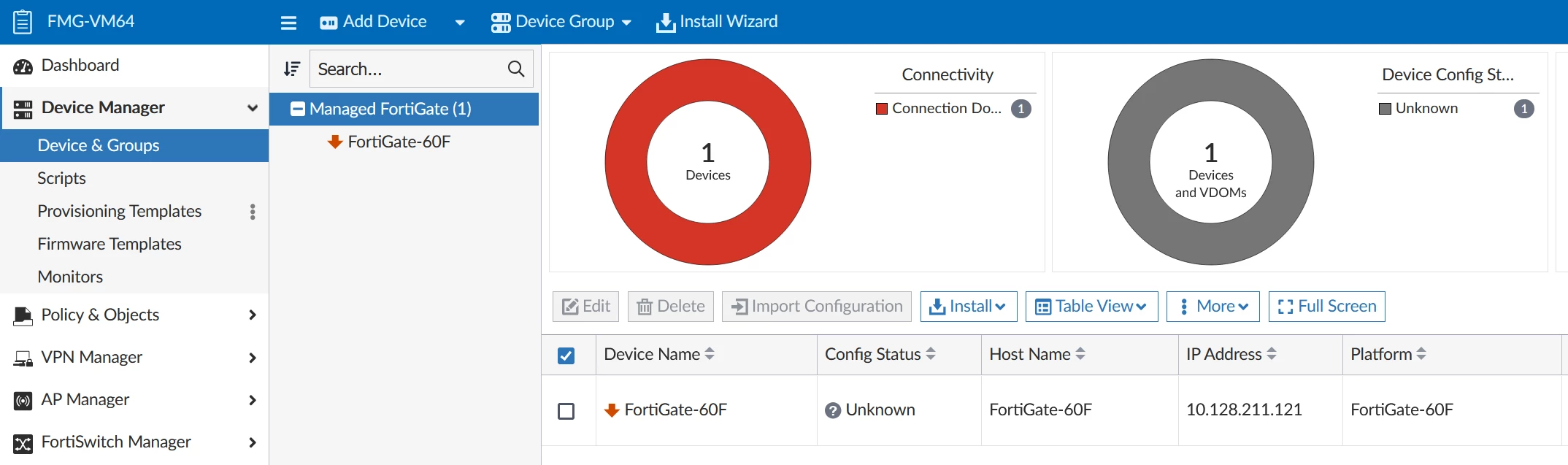Click the Full Screen button

pos(1327,307)
